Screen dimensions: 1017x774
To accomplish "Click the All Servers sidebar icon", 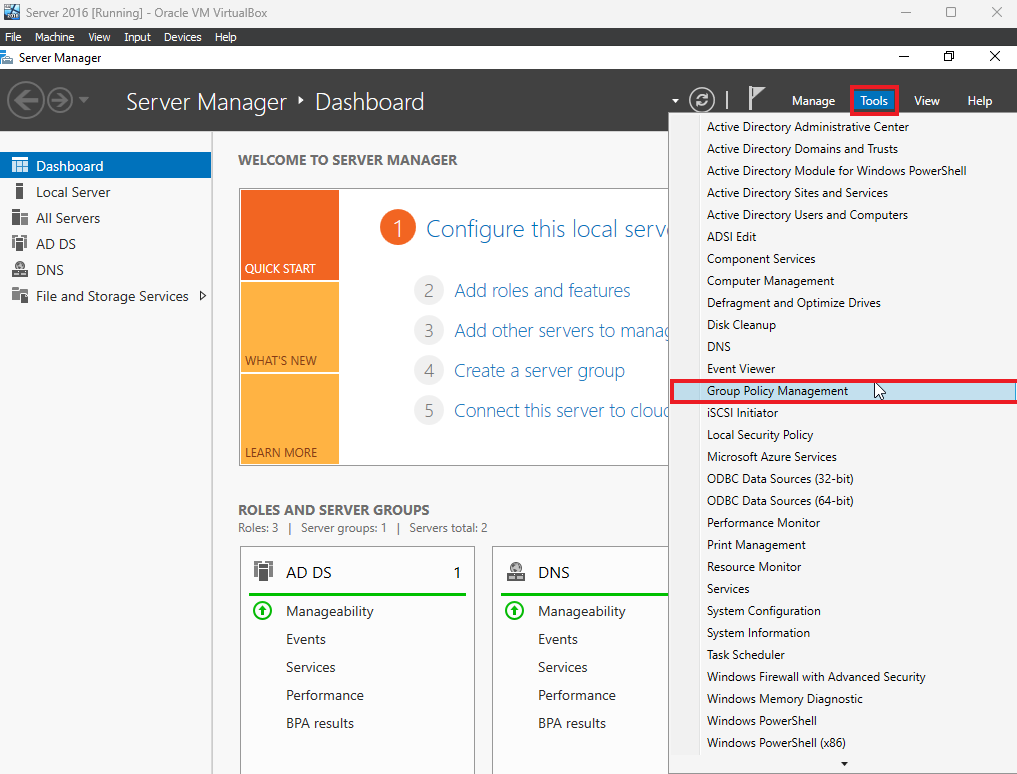I will pyautogui.click(x=19, y=217).
